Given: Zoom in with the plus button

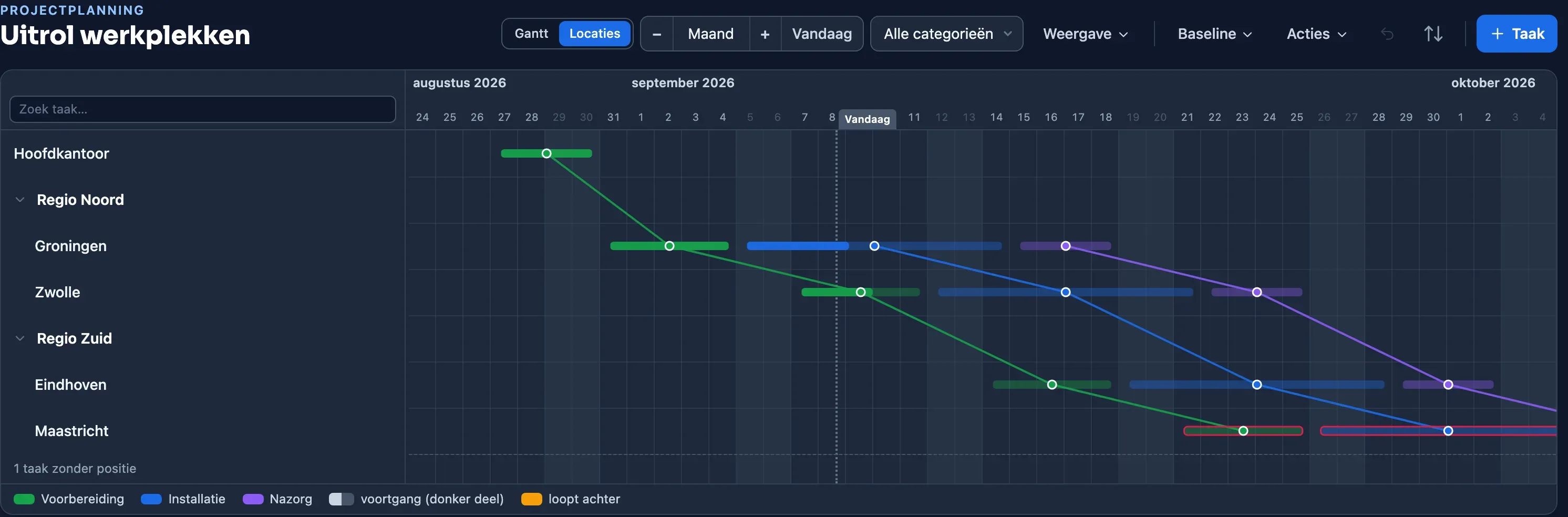Looking at the screenshot, I should coord(765,34).
